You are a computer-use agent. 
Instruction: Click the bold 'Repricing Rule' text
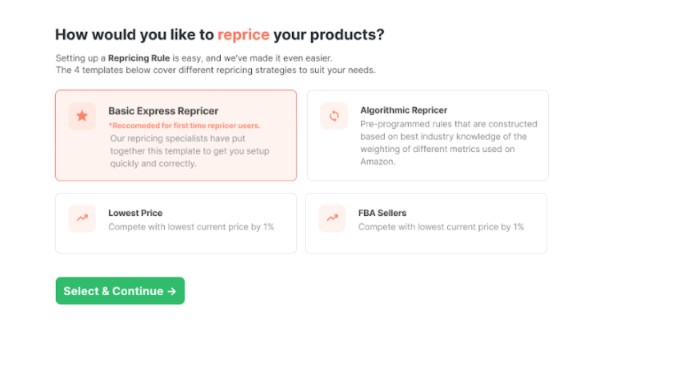(x=139, y=58)
